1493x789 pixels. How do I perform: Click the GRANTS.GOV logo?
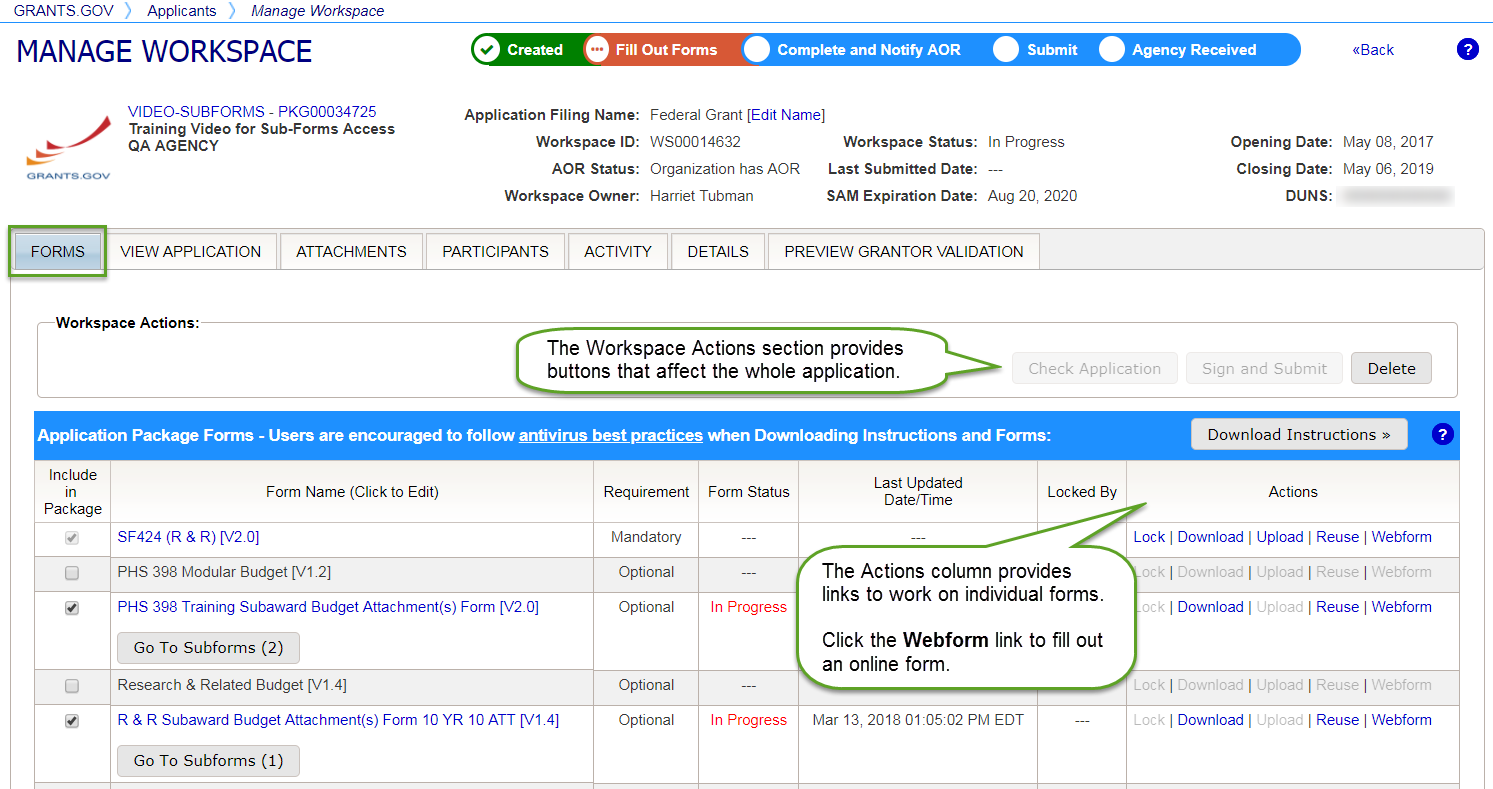tap(67, 146)
